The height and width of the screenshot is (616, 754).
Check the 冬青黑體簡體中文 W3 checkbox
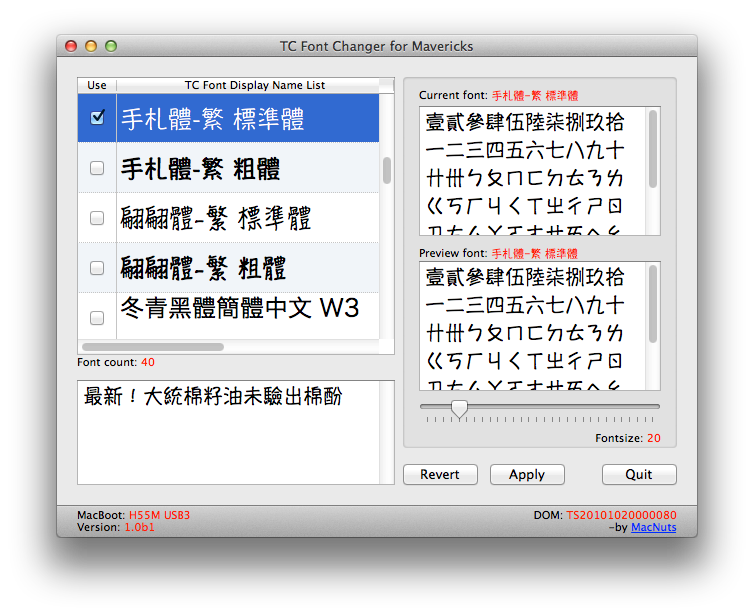(x=97, y=318)
